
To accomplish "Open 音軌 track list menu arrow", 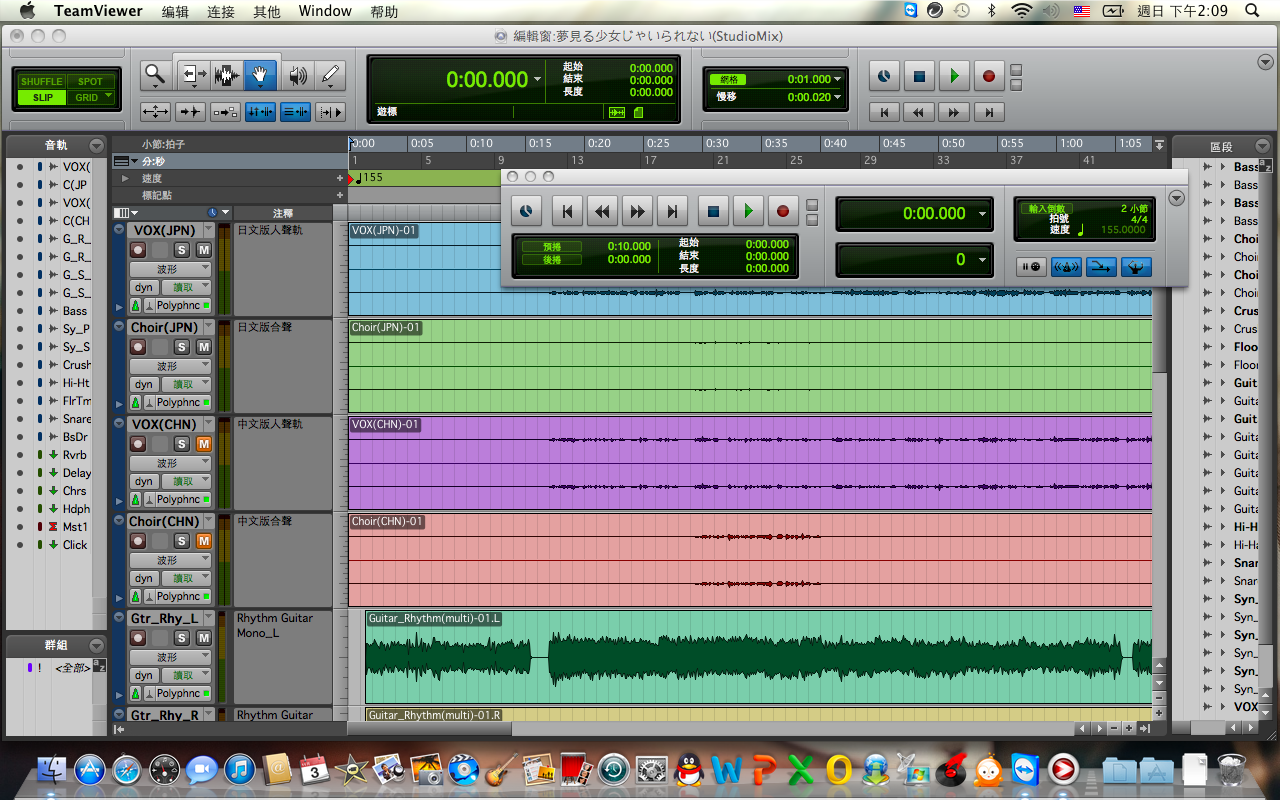I will point(96,146).
